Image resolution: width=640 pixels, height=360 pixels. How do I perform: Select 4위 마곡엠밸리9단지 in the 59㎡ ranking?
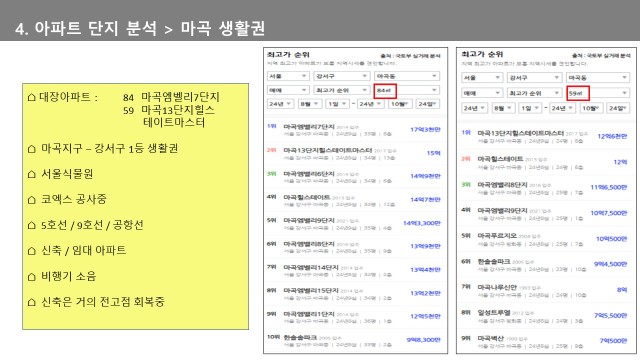coord(544,213)
